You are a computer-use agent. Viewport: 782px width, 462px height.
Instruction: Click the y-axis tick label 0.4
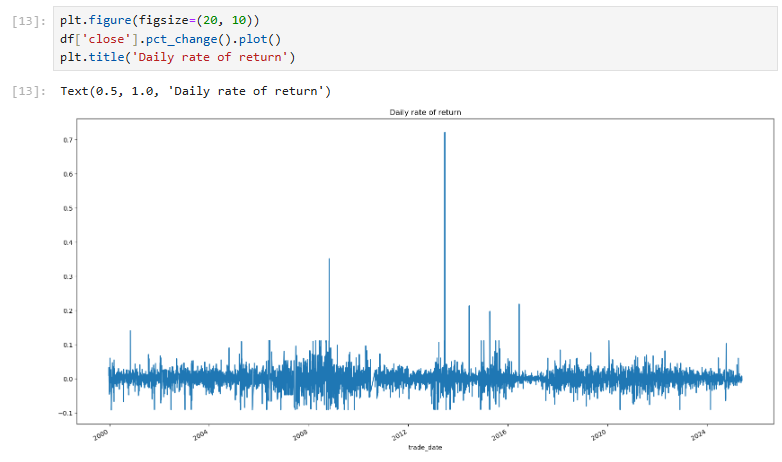point(68,242)
